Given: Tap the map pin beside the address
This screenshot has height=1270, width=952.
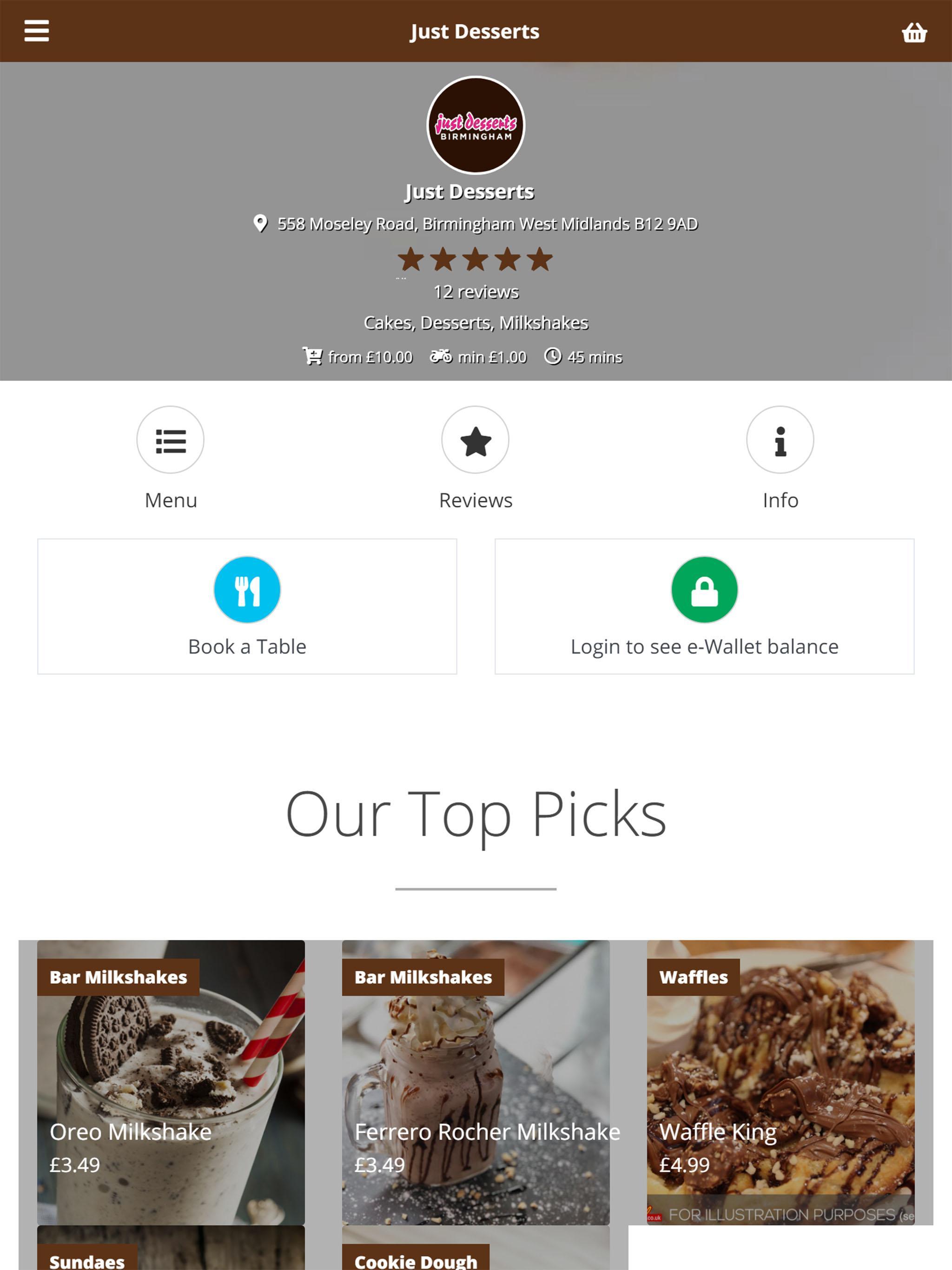Looking at the screenshot, I should coord(260,223).
